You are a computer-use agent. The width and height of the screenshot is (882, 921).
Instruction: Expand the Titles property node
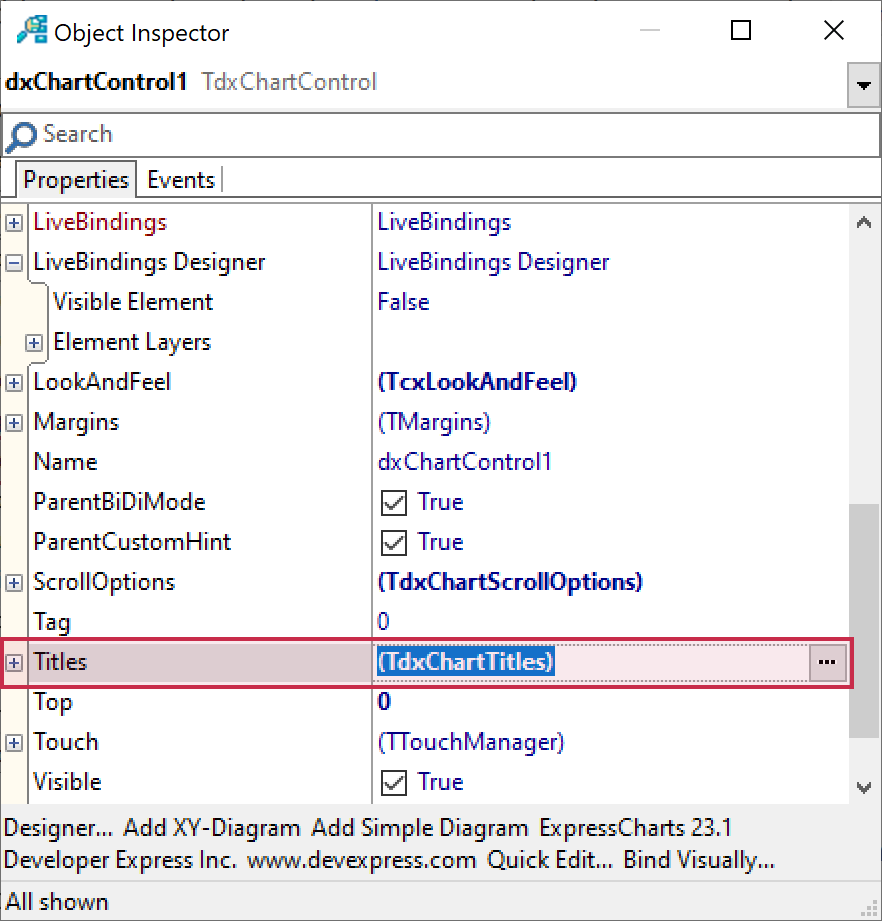[x=14, y=662]
